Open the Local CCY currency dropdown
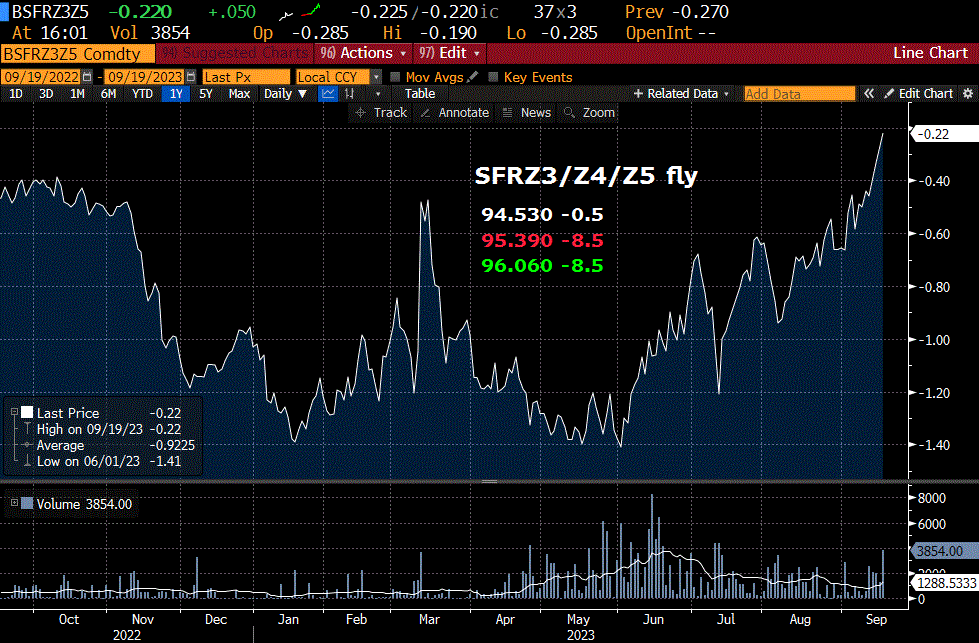The height and width of the screenshot is (643, 979). [376, 77]
